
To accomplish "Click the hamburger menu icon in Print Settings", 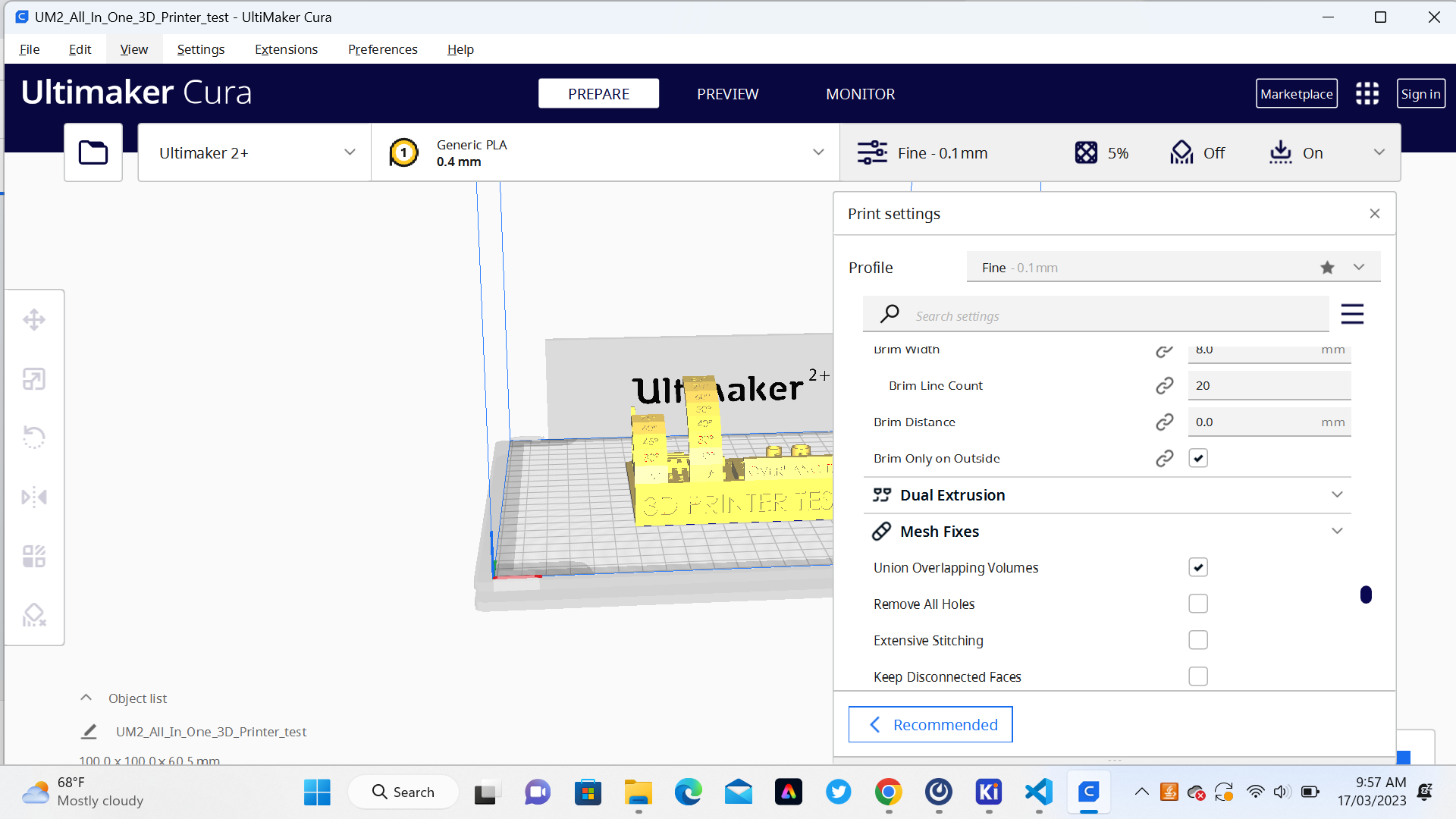I will click(1353, 315).
